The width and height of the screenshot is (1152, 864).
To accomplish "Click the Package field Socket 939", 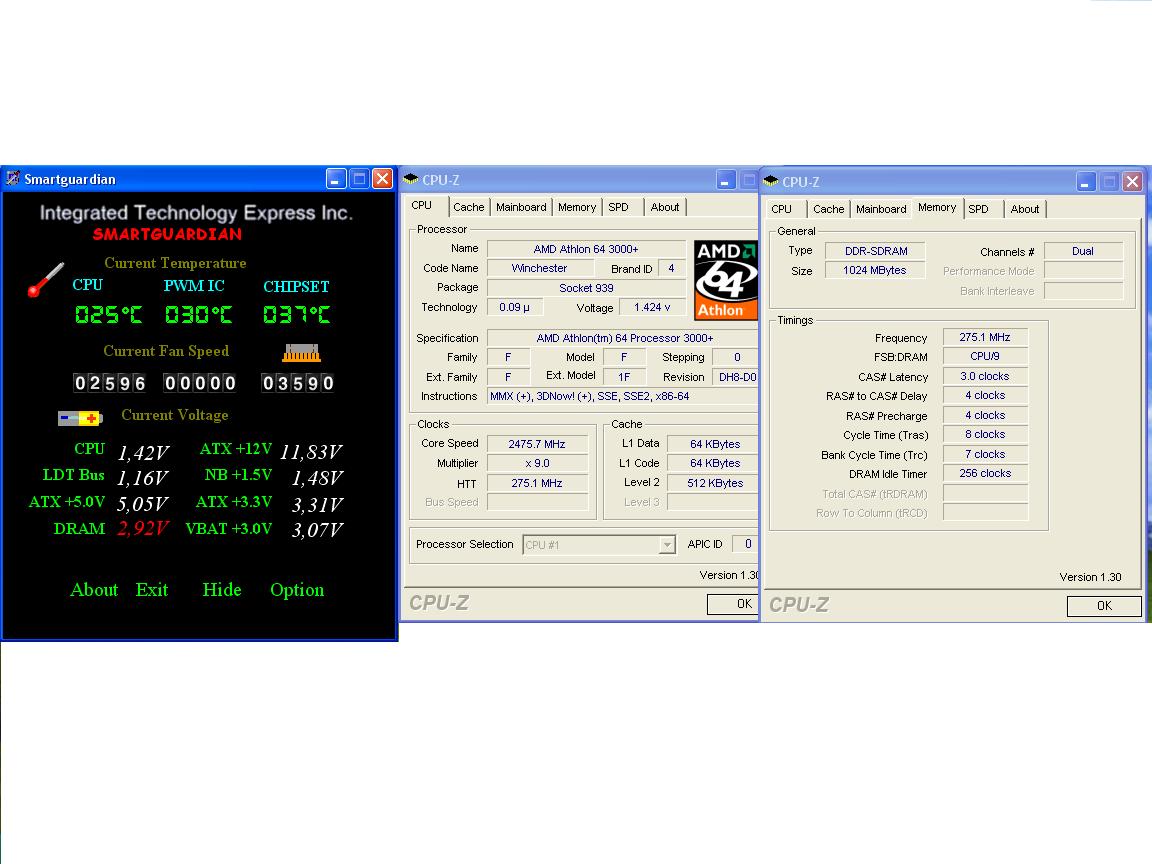I will 586,288.
